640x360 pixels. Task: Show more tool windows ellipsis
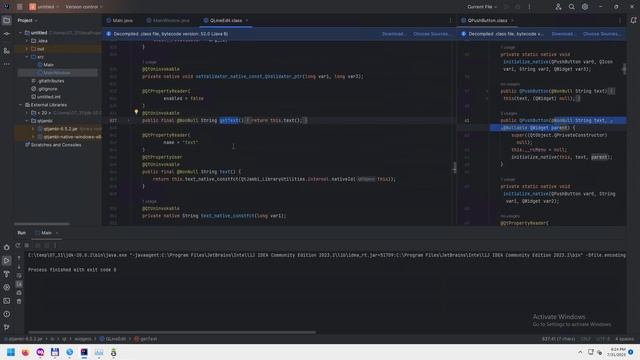pyautogui.click(x=7, y=64)
